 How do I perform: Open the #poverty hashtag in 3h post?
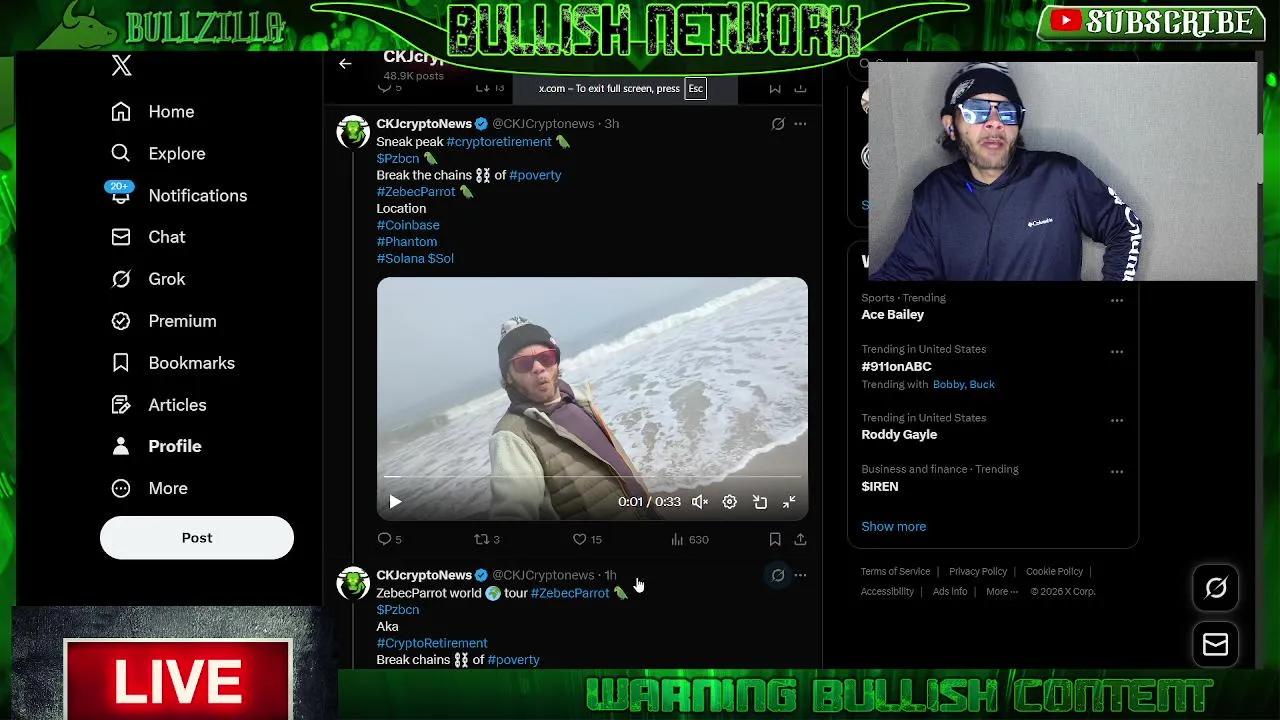[x=535, y=175]
